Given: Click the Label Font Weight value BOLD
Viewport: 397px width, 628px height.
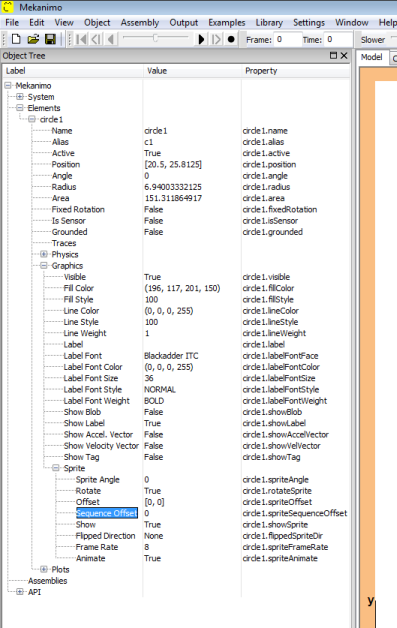Looking at the screenshot, I should pos(154,401).
